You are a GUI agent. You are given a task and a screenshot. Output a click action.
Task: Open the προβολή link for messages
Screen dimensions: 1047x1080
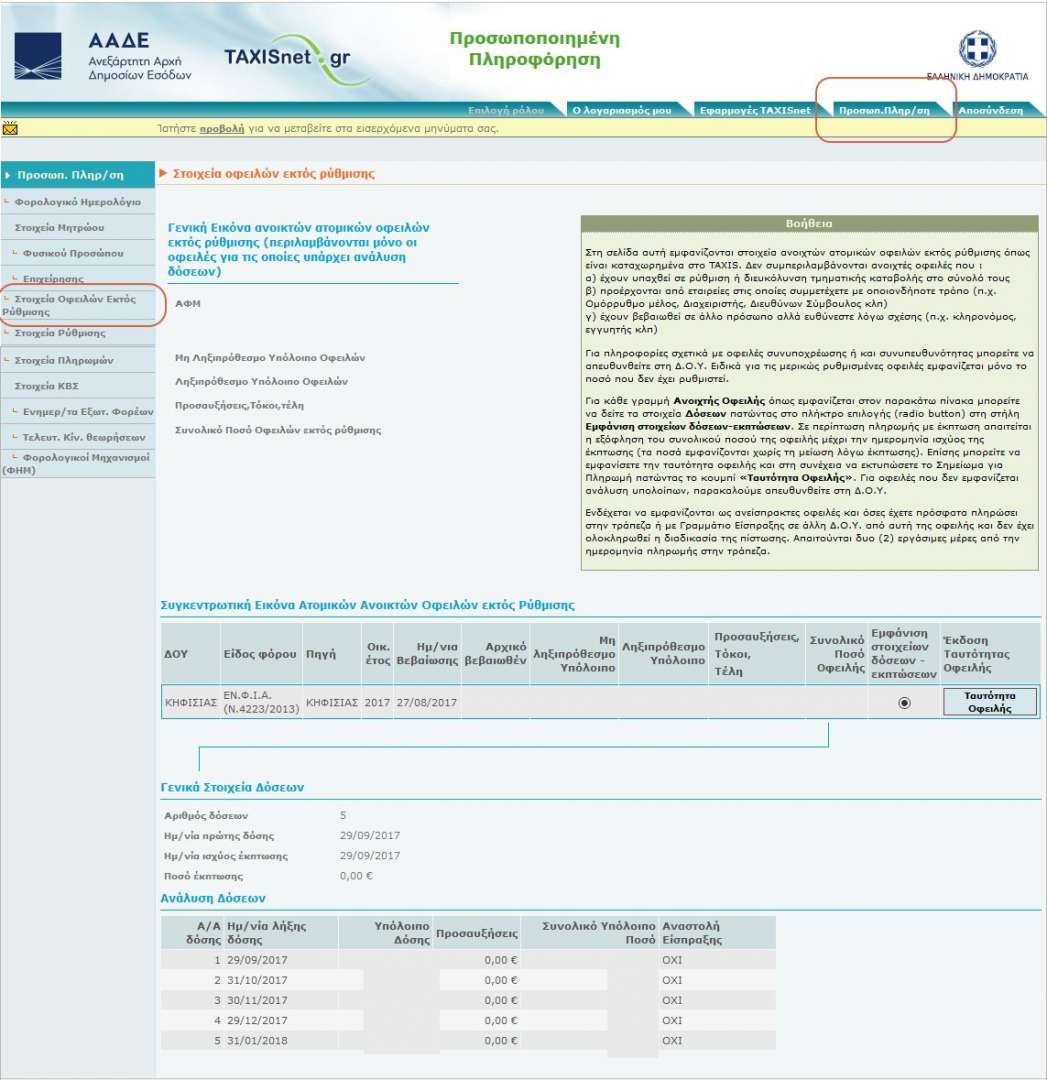click(220, 129)
